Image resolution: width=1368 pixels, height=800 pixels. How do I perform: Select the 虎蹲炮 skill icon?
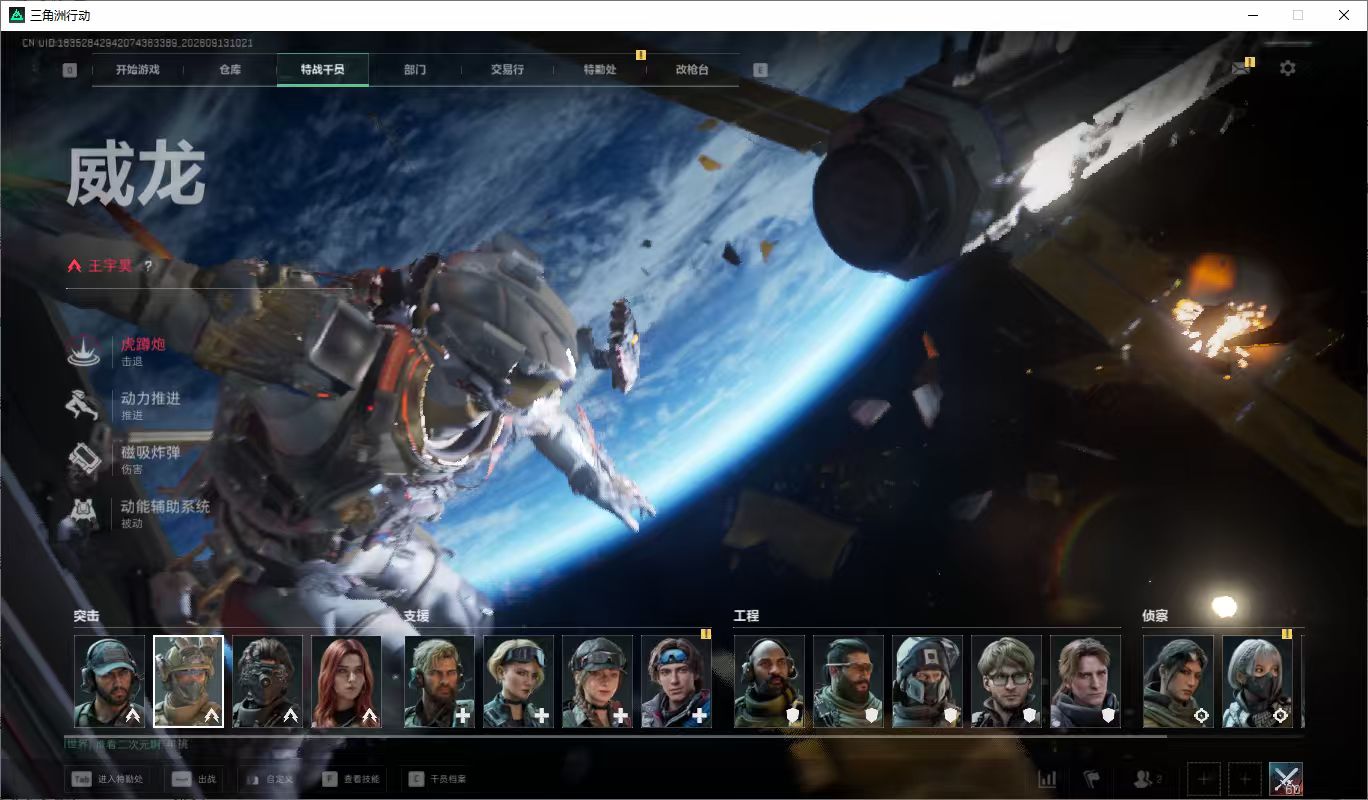pyautogui.click(x=83, y=350)
